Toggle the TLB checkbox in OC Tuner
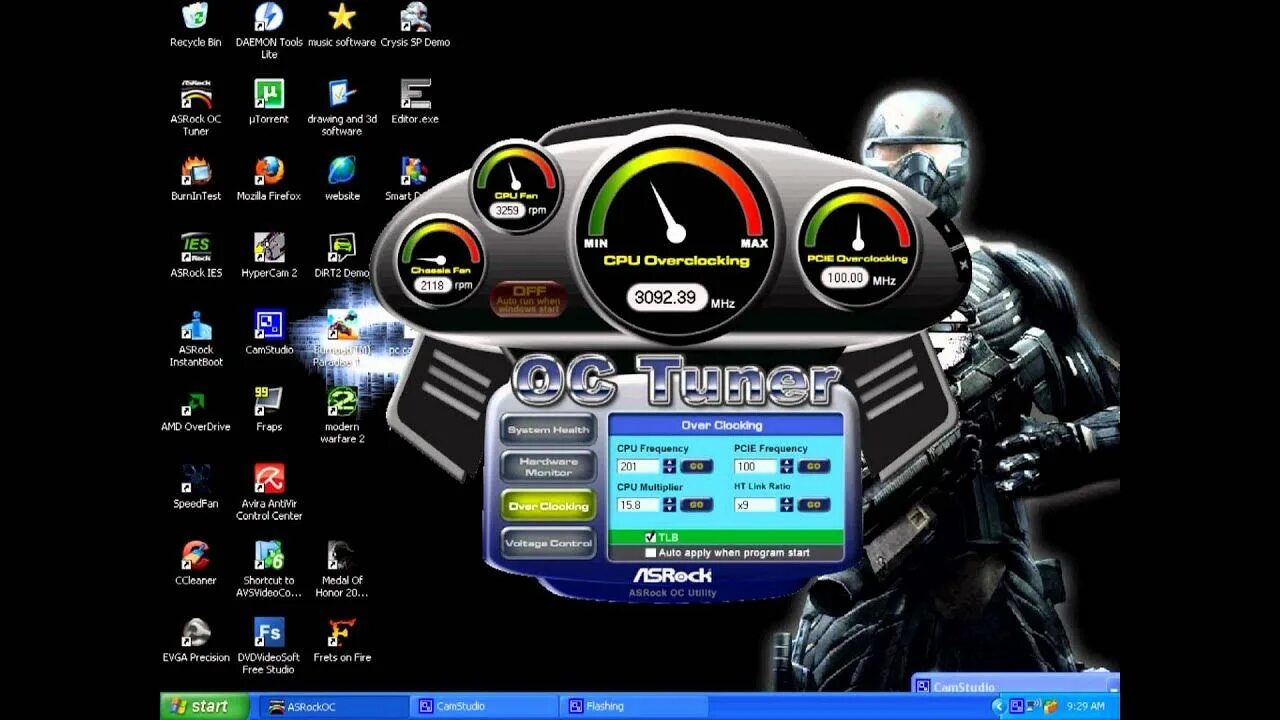1280x720 pixels. [x=651, y=538]
